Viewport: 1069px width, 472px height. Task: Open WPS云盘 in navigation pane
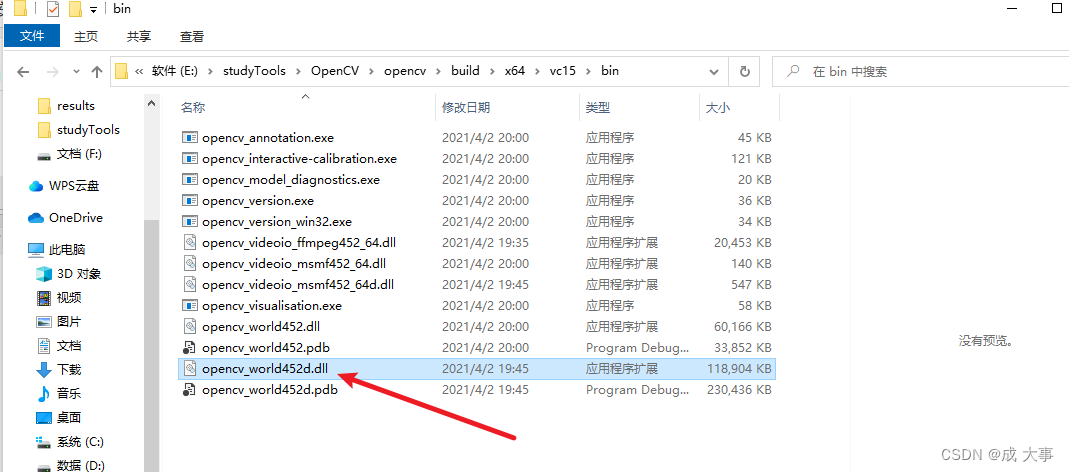coord(63,186)
